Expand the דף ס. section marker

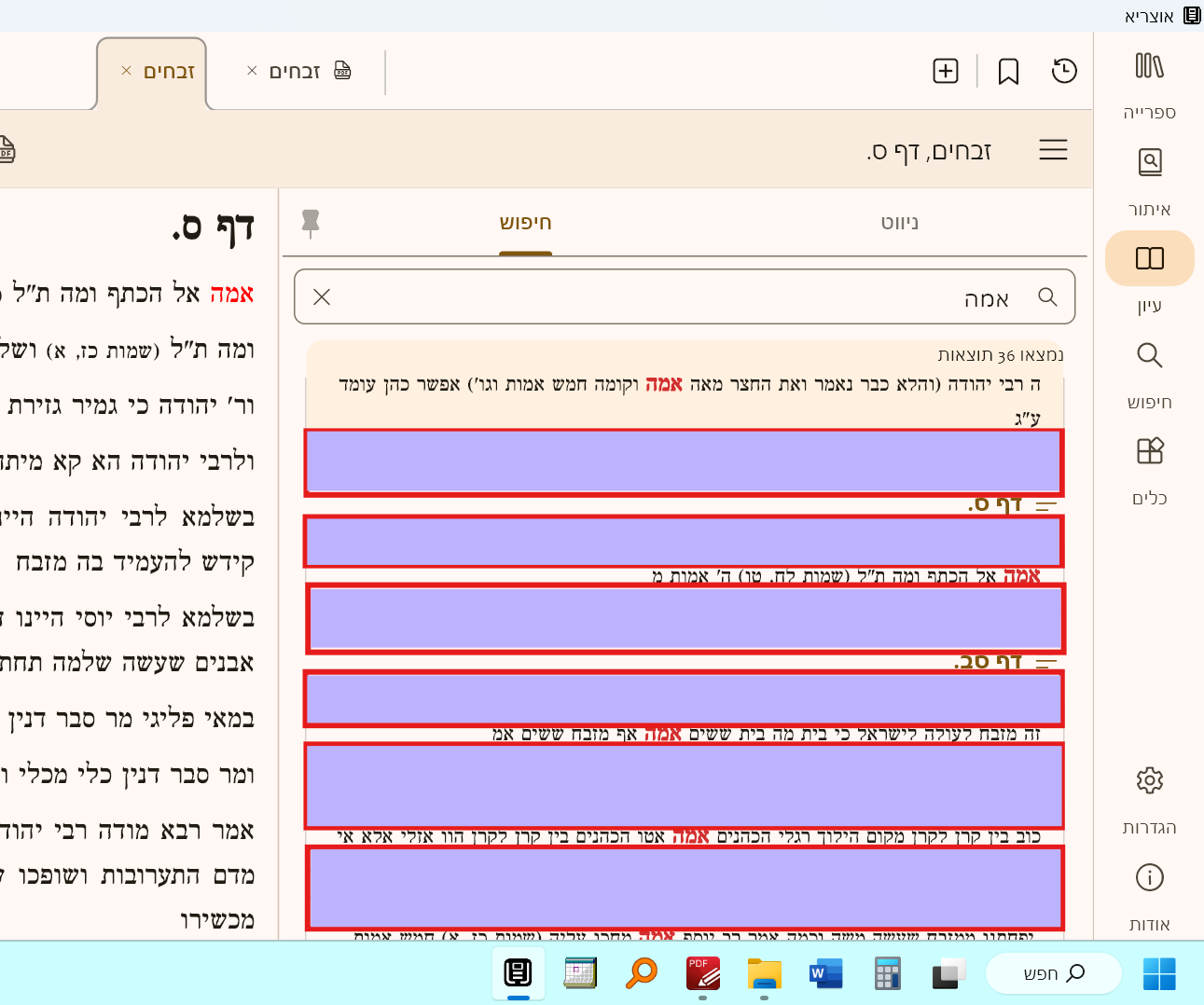[1045, 503]
